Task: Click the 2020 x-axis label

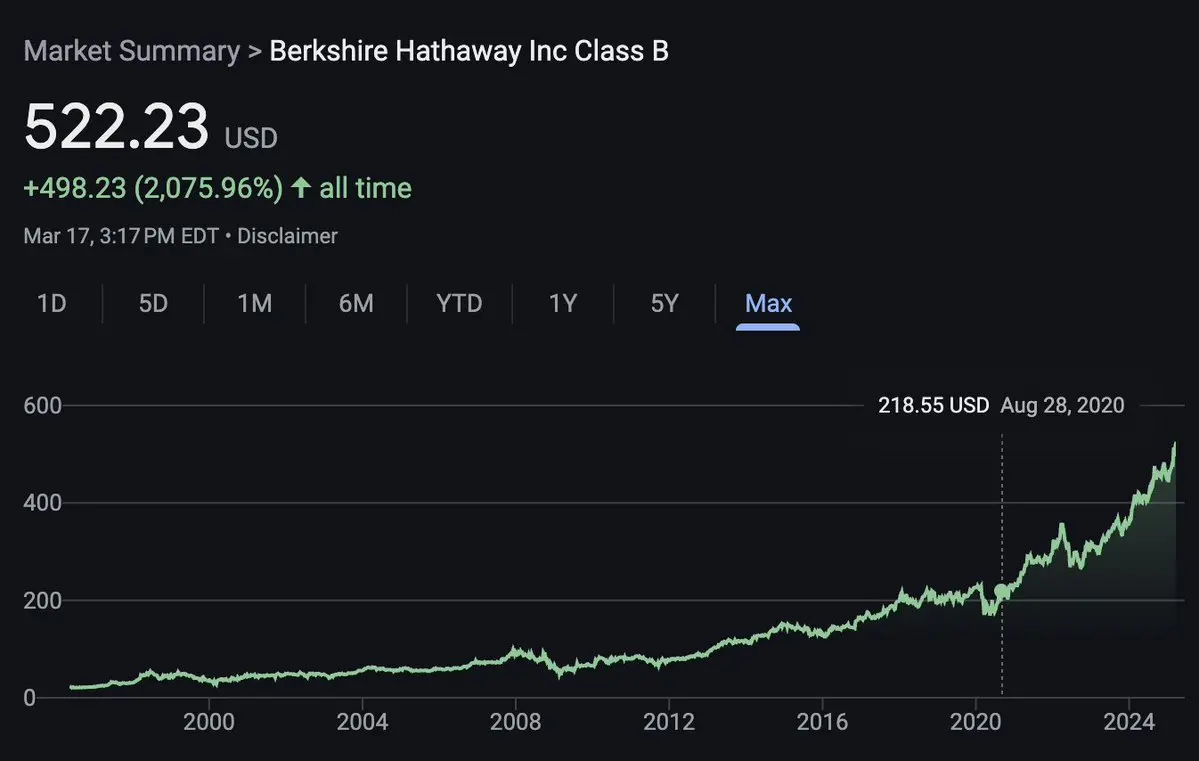Action: pyautogui.click(x=976, y=722)
